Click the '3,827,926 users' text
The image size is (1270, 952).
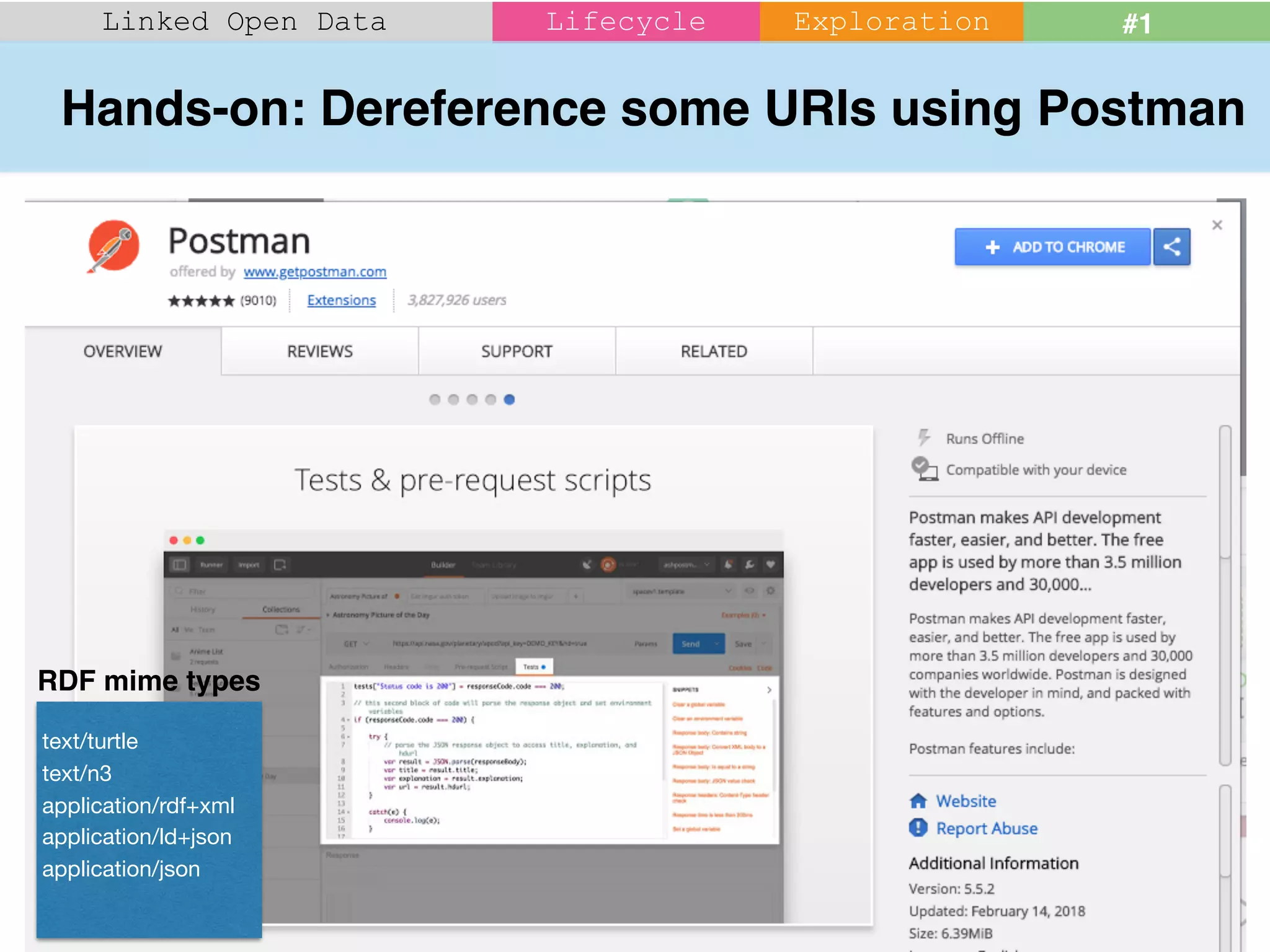(x=457, y=300)
